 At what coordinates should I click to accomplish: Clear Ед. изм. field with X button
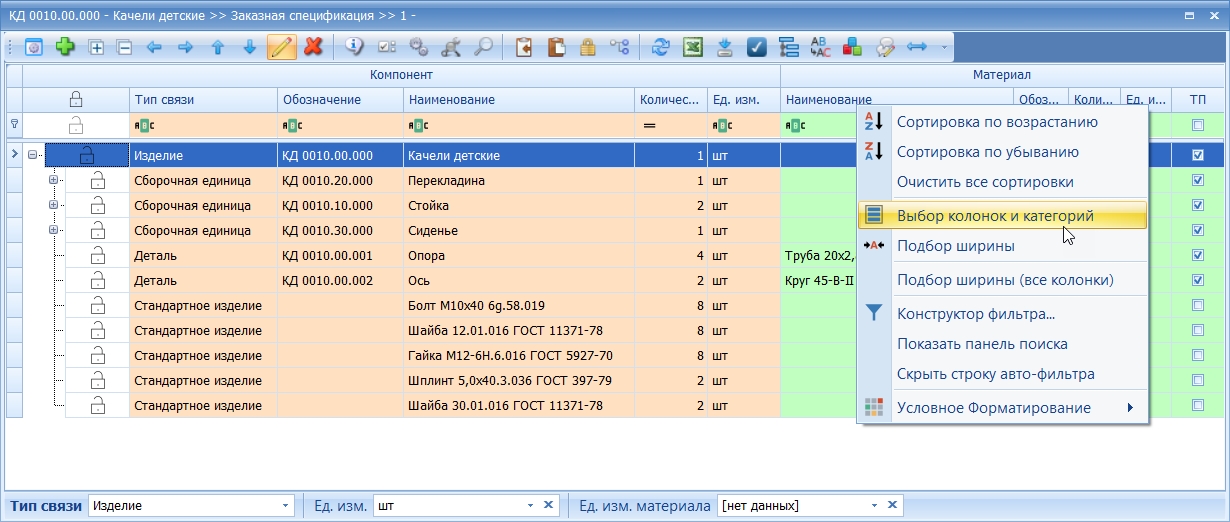(549, 505)
